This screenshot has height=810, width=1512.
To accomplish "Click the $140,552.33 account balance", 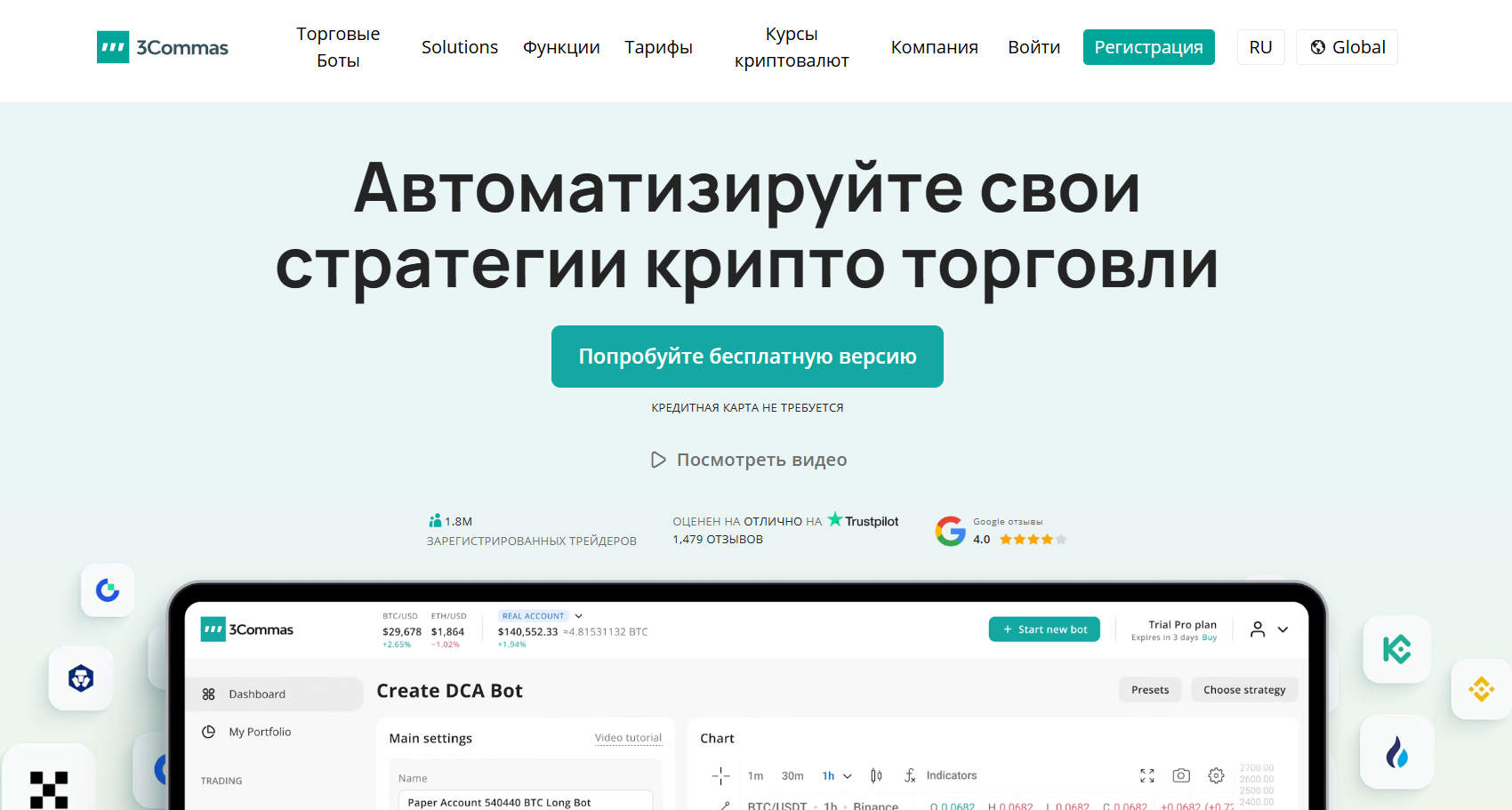I will click(527, 632).
